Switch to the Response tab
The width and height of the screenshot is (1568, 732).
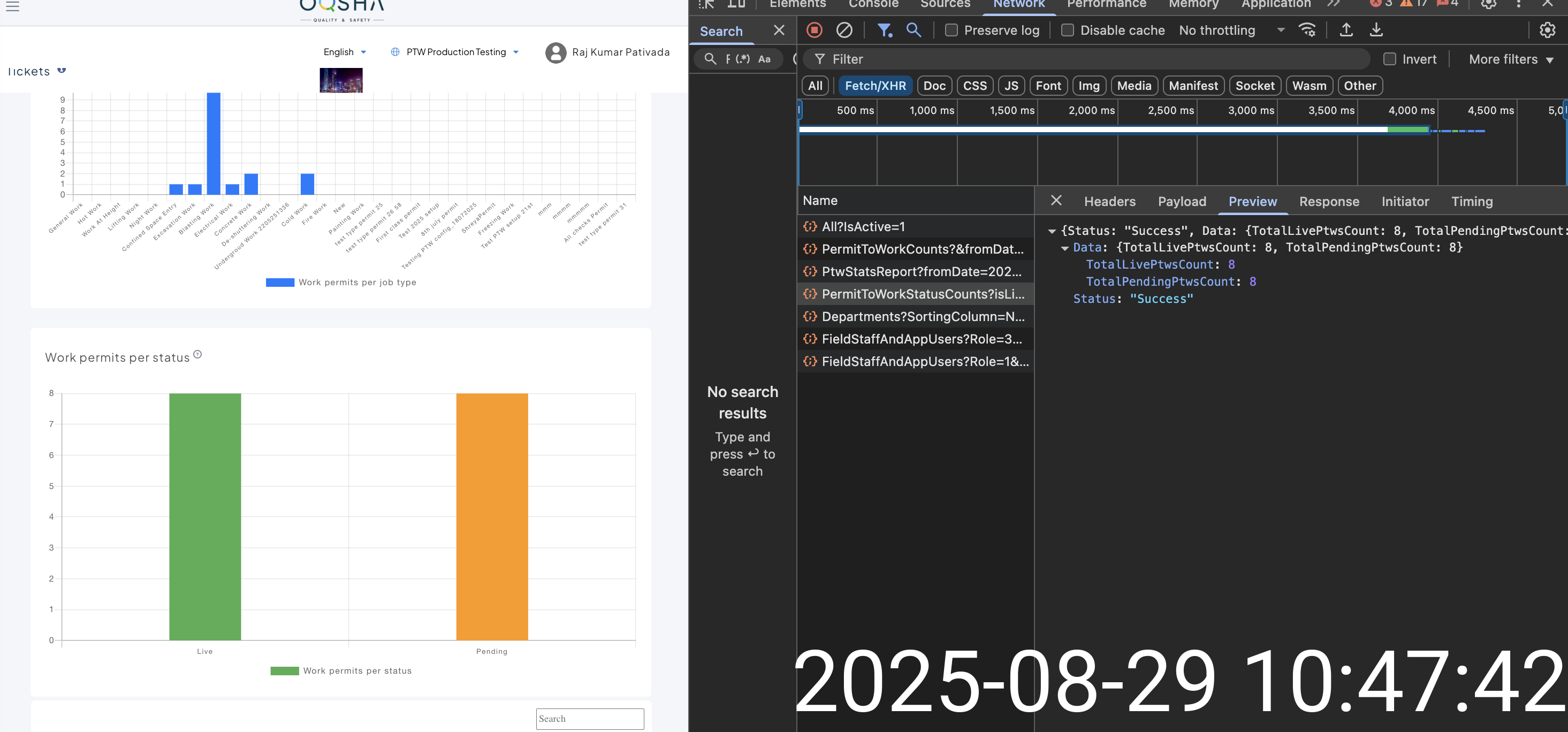coord(1329,201)
